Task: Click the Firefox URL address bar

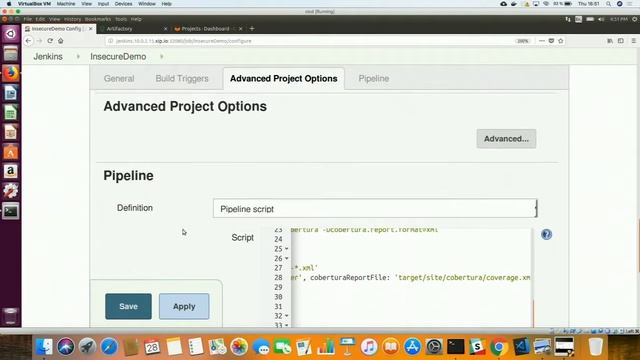Action: (x=310, y=41)
